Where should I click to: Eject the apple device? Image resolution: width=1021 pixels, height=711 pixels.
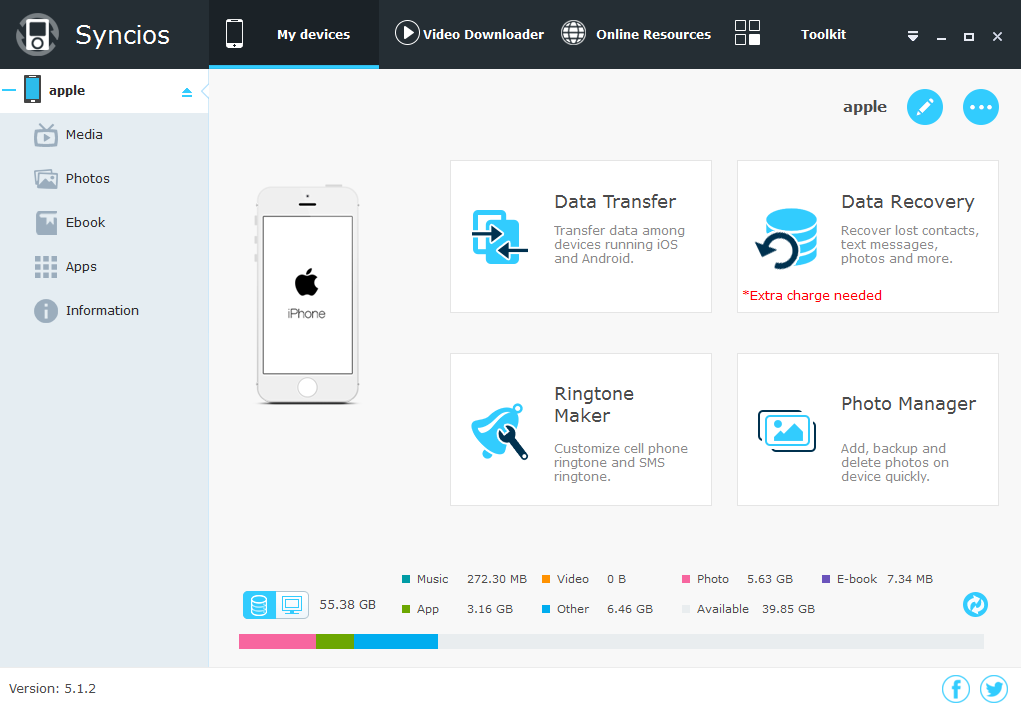[187, 92]
